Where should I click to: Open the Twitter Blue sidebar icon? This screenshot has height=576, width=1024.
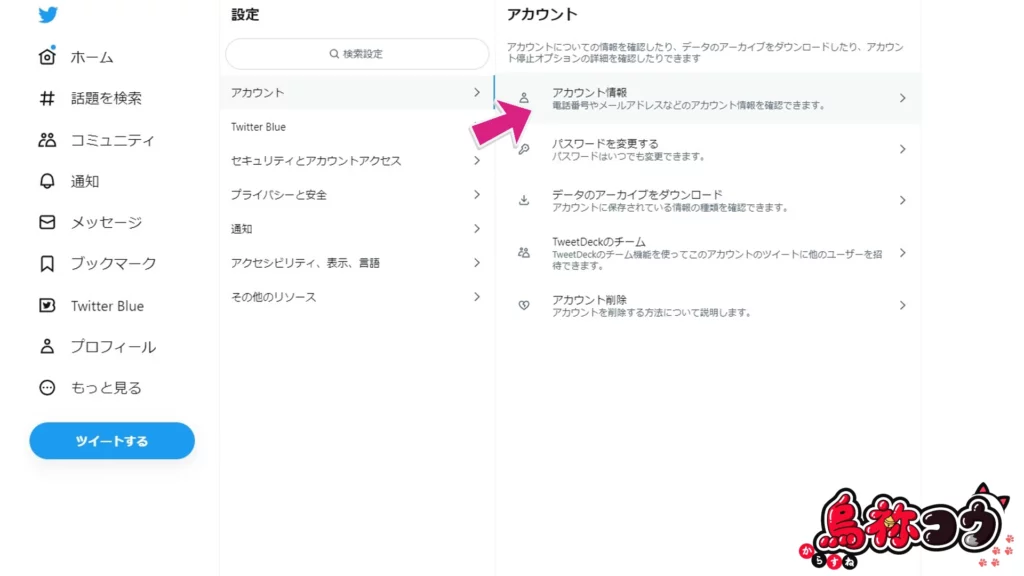47,306
